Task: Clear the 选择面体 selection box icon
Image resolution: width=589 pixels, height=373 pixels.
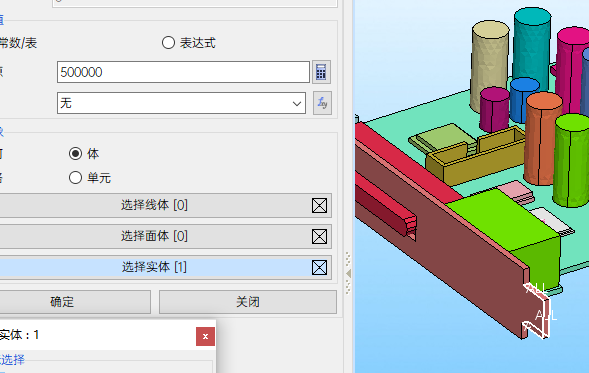Action: [x=319, y=237]
